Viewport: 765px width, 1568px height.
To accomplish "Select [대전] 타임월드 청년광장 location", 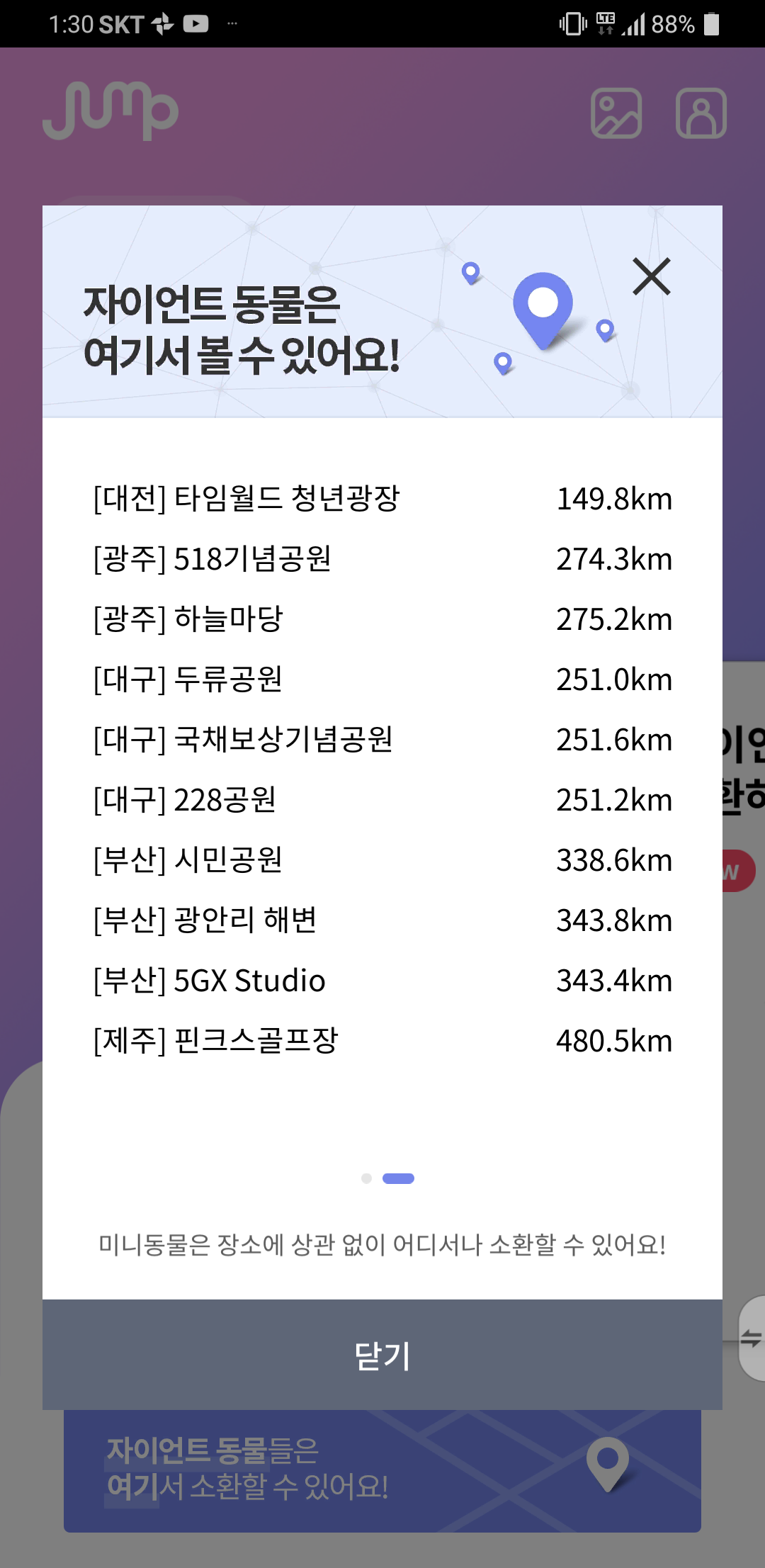I will [x=246, y=498].
